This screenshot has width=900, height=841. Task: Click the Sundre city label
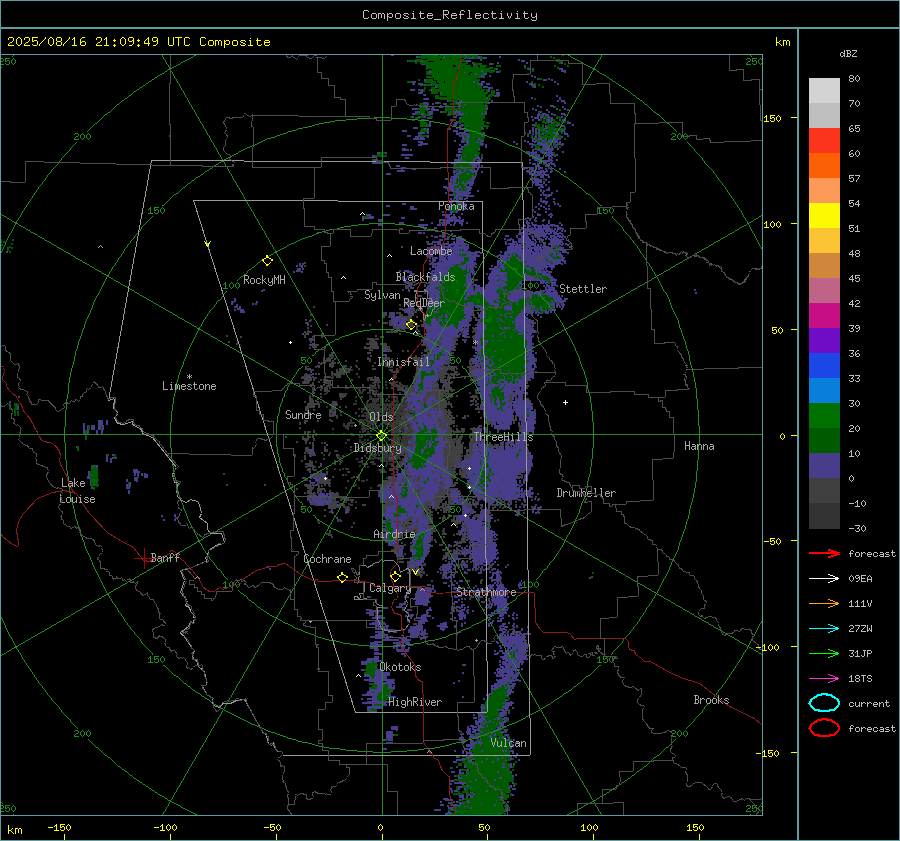click(303, 414)
